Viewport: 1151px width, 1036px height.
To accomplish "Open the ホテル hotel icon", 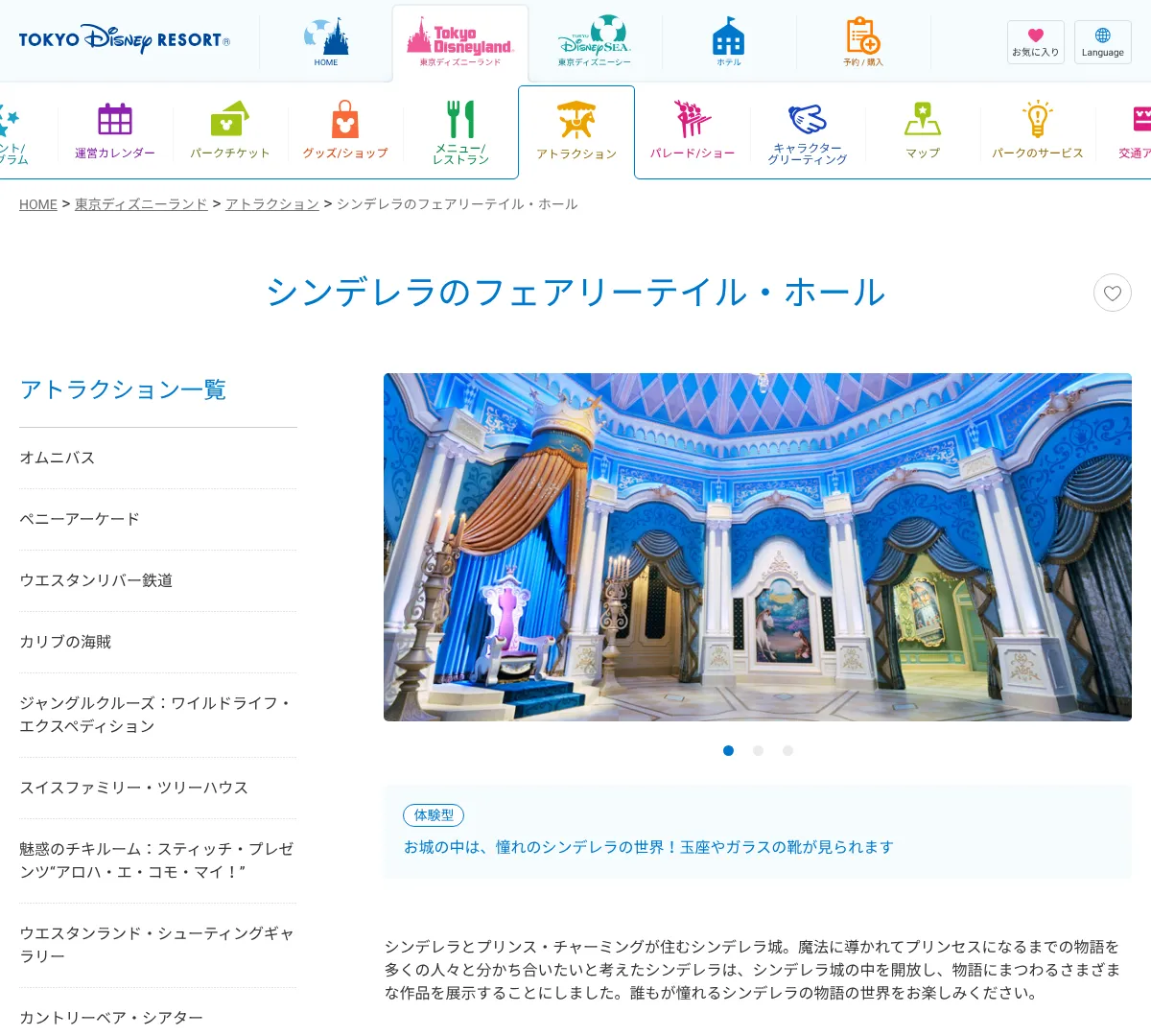I will click(x=728, y=42).
